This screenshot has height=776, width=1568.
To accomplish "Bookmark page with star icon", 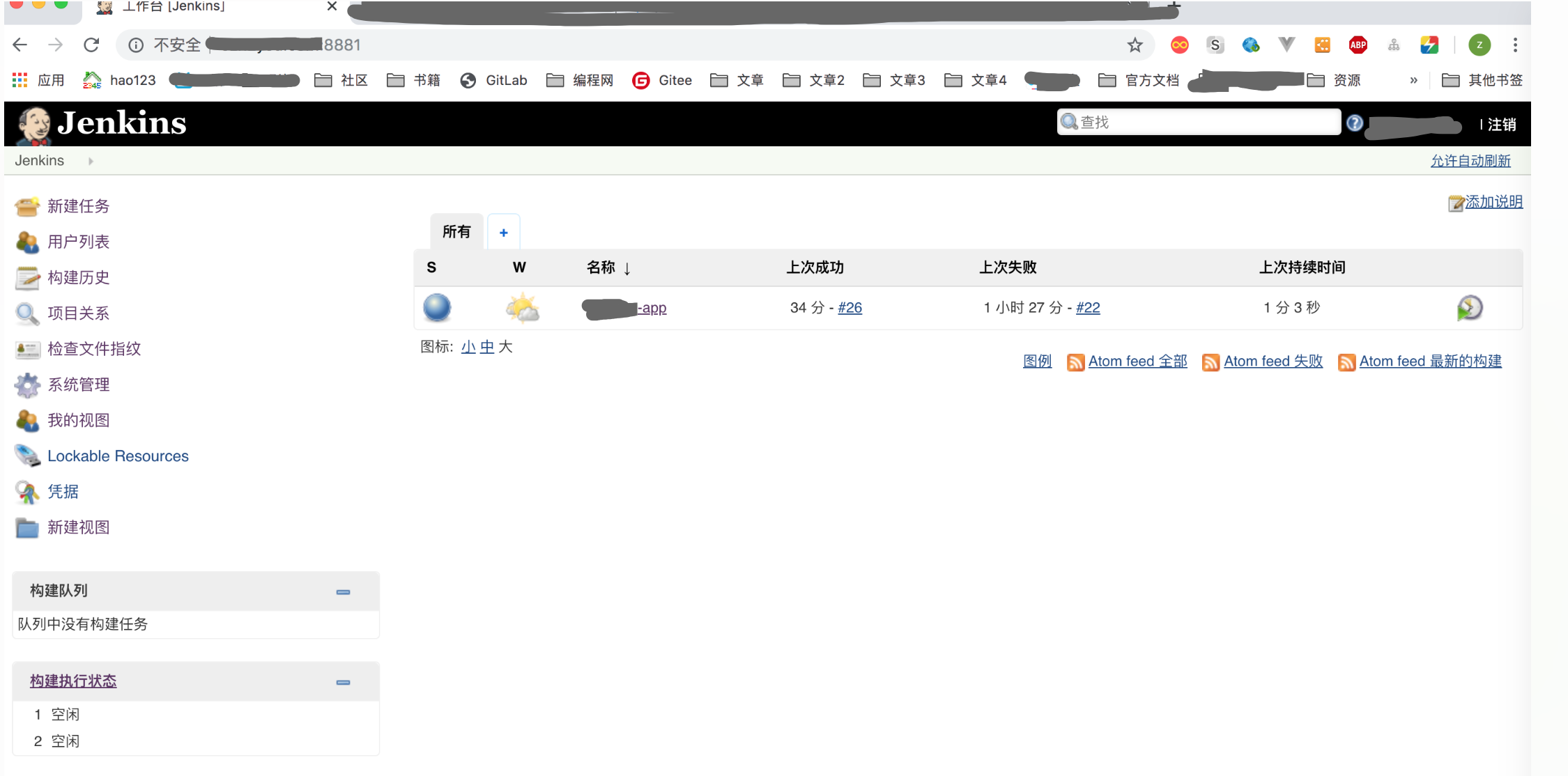I will (1135, 45).
